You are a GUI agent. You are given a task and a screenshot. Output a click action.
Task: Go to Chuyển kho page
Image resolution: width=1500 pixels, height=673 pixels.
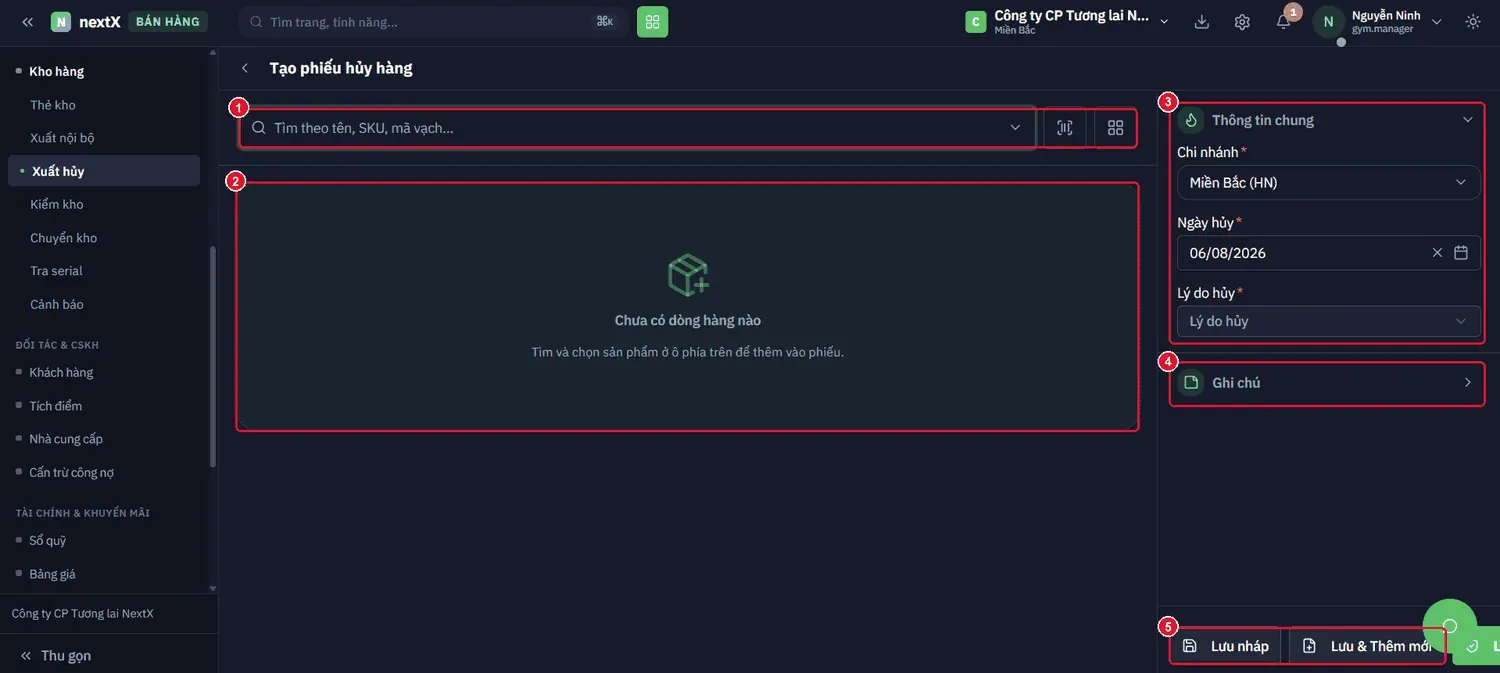[x=63, y=238]
